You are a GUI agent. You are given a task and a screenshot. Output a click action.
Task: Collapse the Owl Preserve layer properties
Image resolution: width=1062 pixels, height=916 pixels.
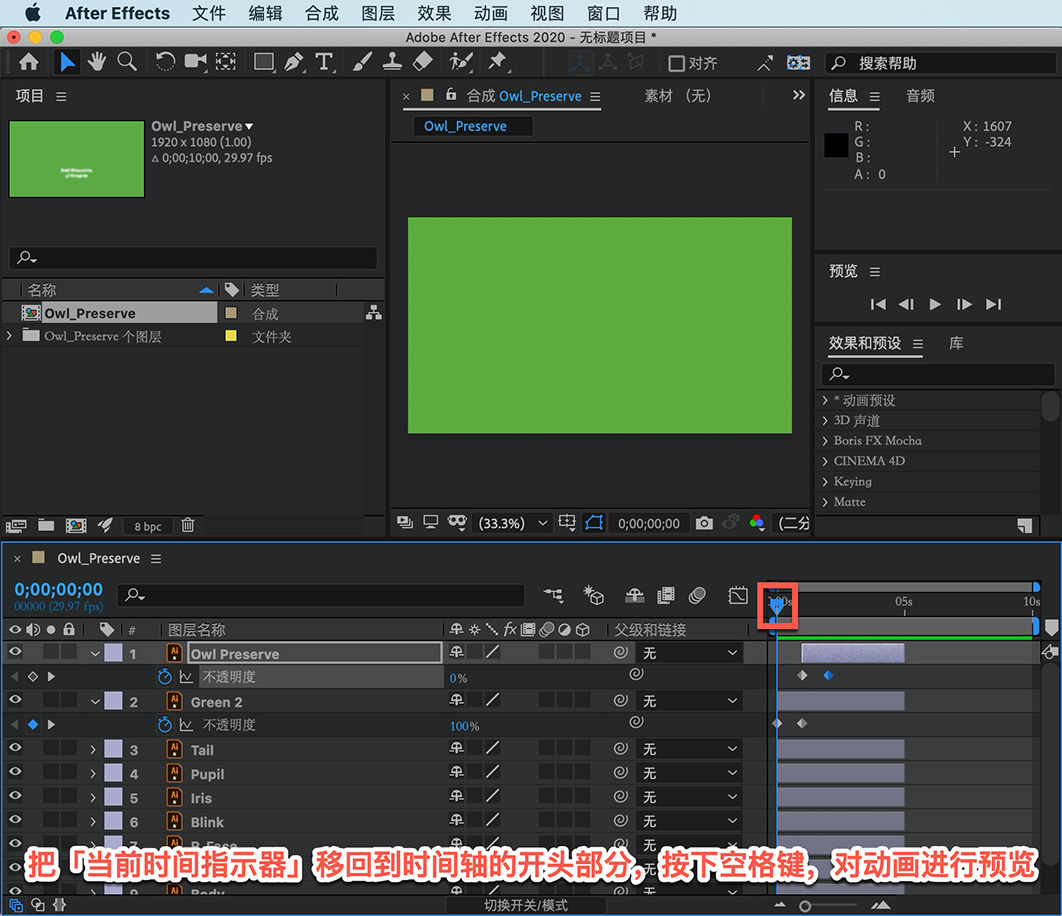(95, 654)
